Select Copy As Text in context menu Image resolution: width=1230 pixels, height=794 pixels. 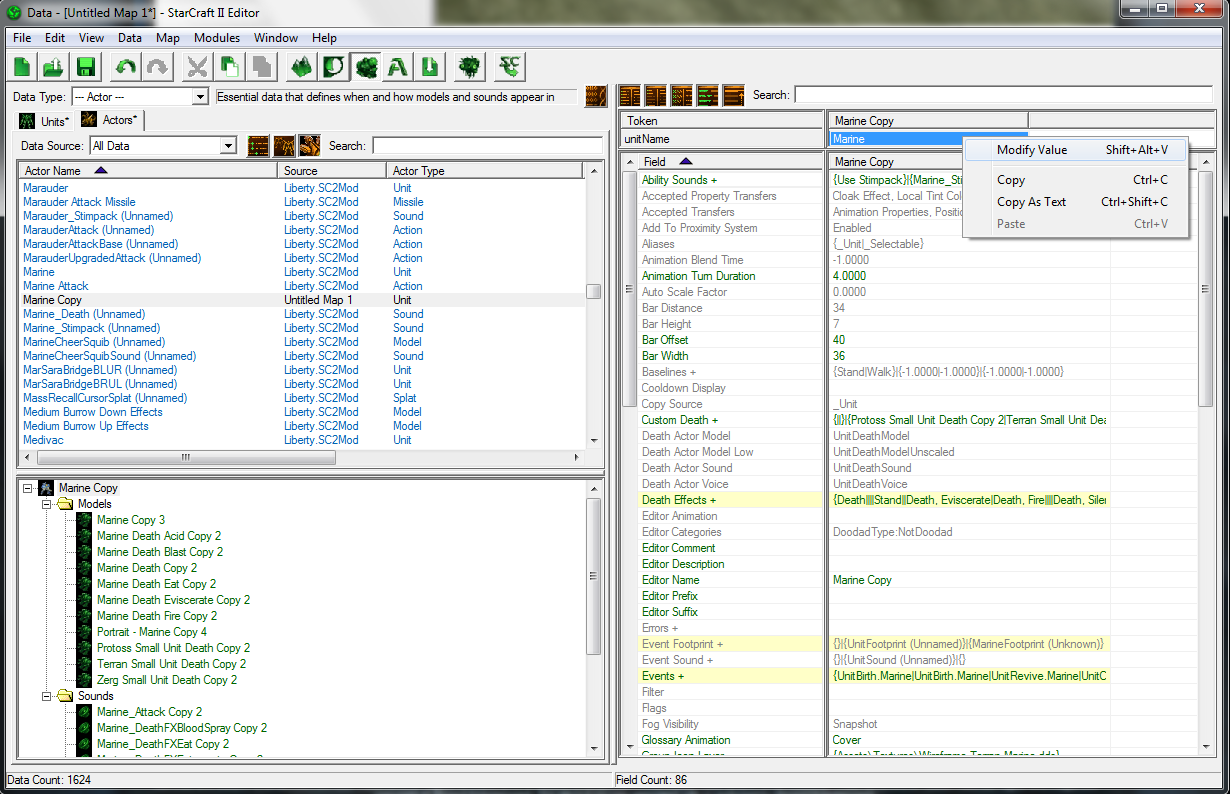[1031, 202]
